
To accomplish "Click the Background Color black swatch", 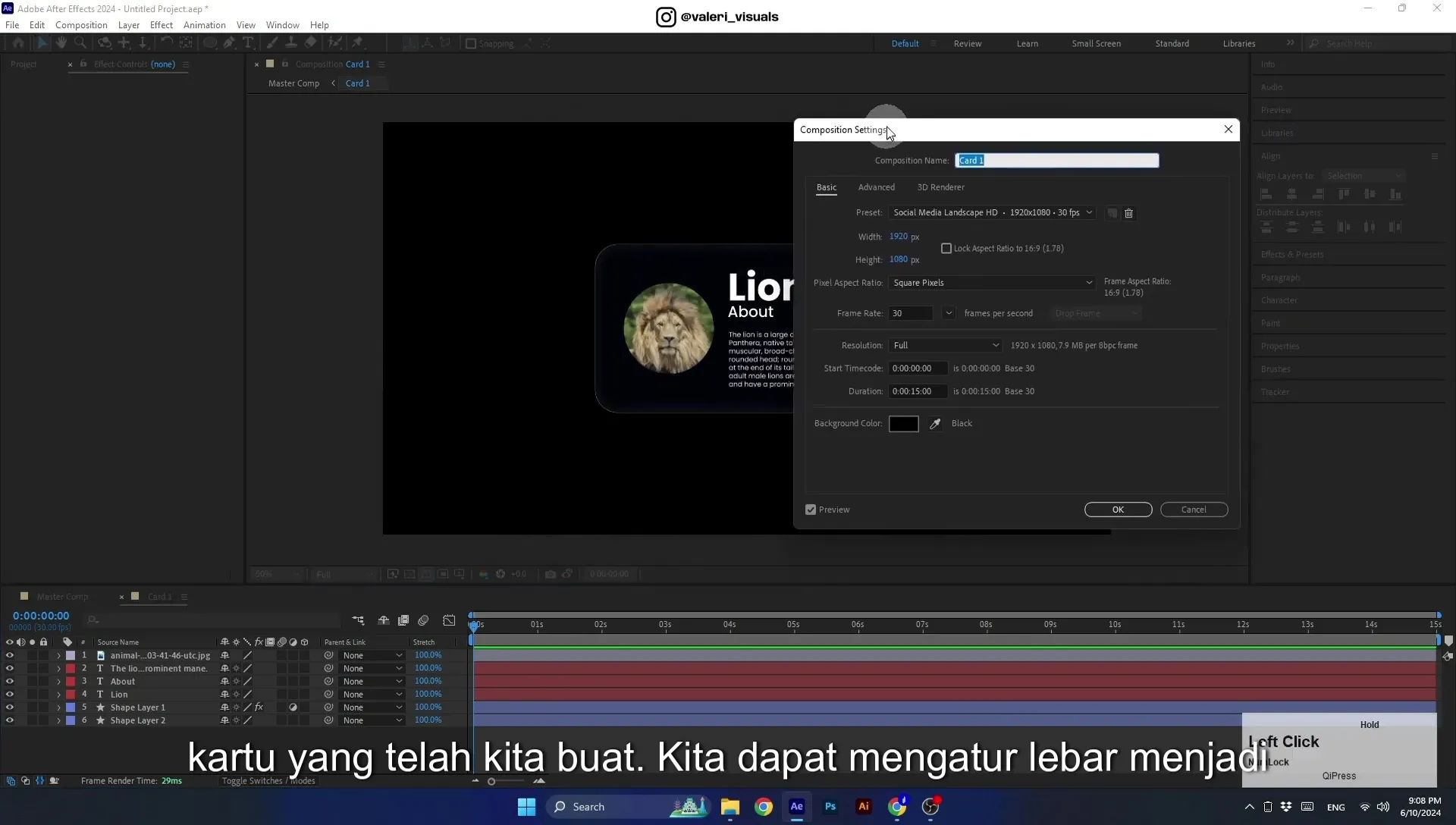I will point(903,424).
